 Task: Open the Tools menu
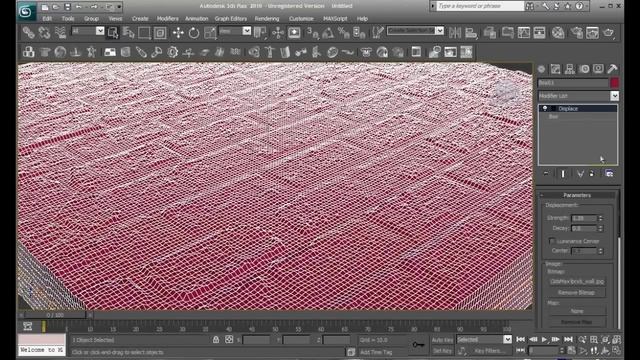68,19
